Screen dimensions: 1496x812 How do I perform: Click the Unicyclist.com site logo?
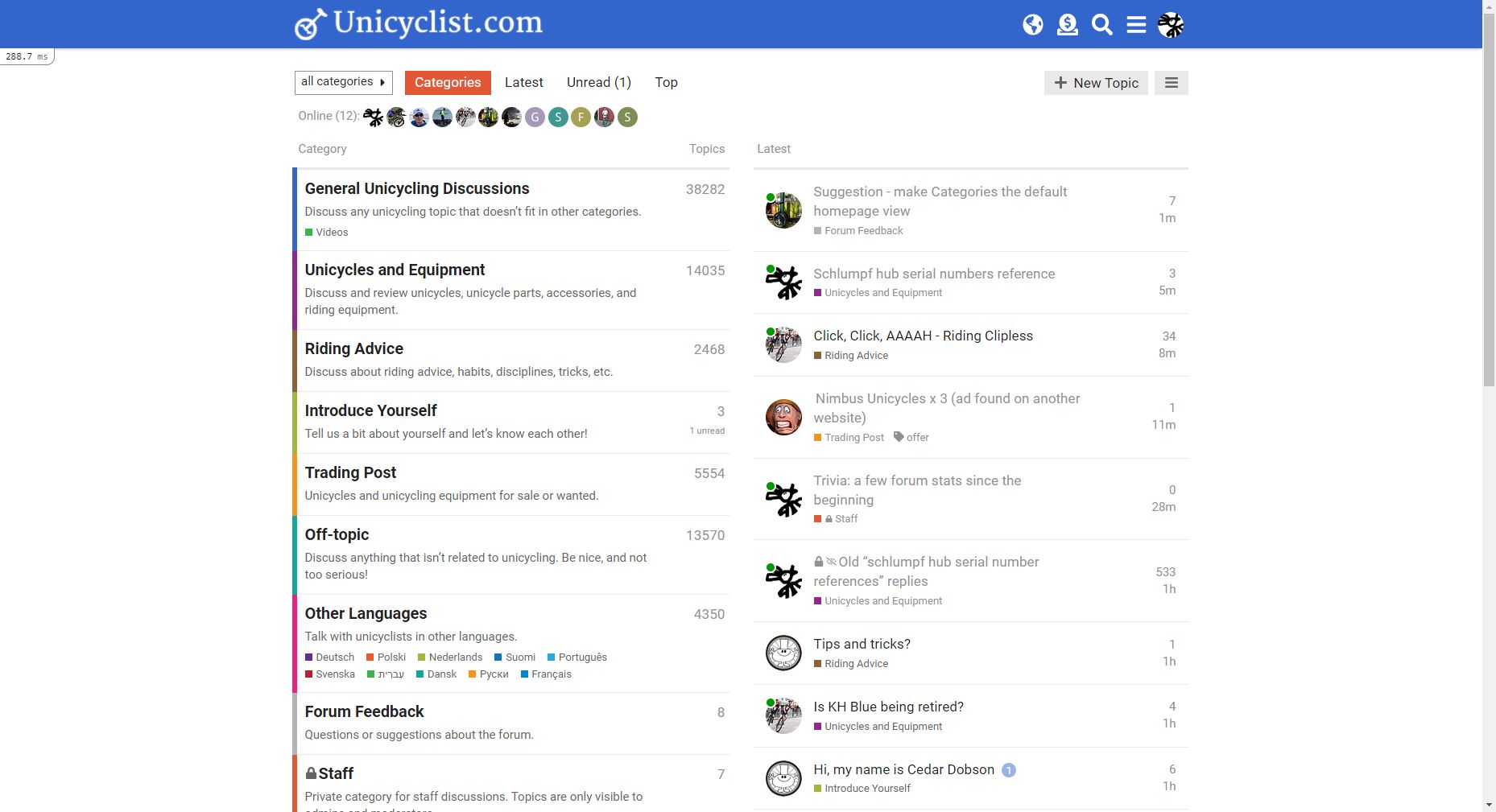[419, 23]
